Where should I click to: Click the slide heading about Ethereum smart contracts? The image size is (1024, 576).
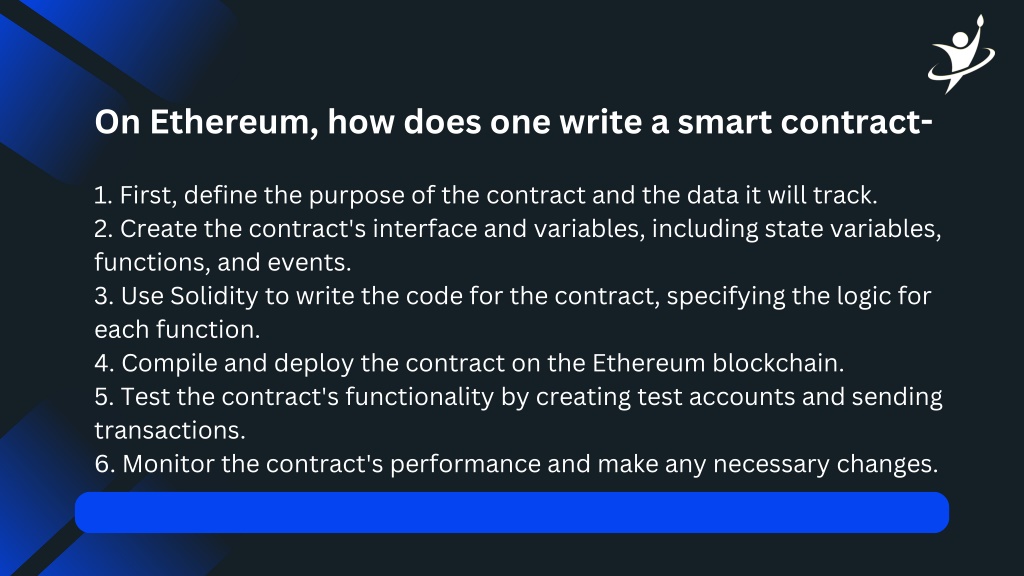(x=513, y=122)
